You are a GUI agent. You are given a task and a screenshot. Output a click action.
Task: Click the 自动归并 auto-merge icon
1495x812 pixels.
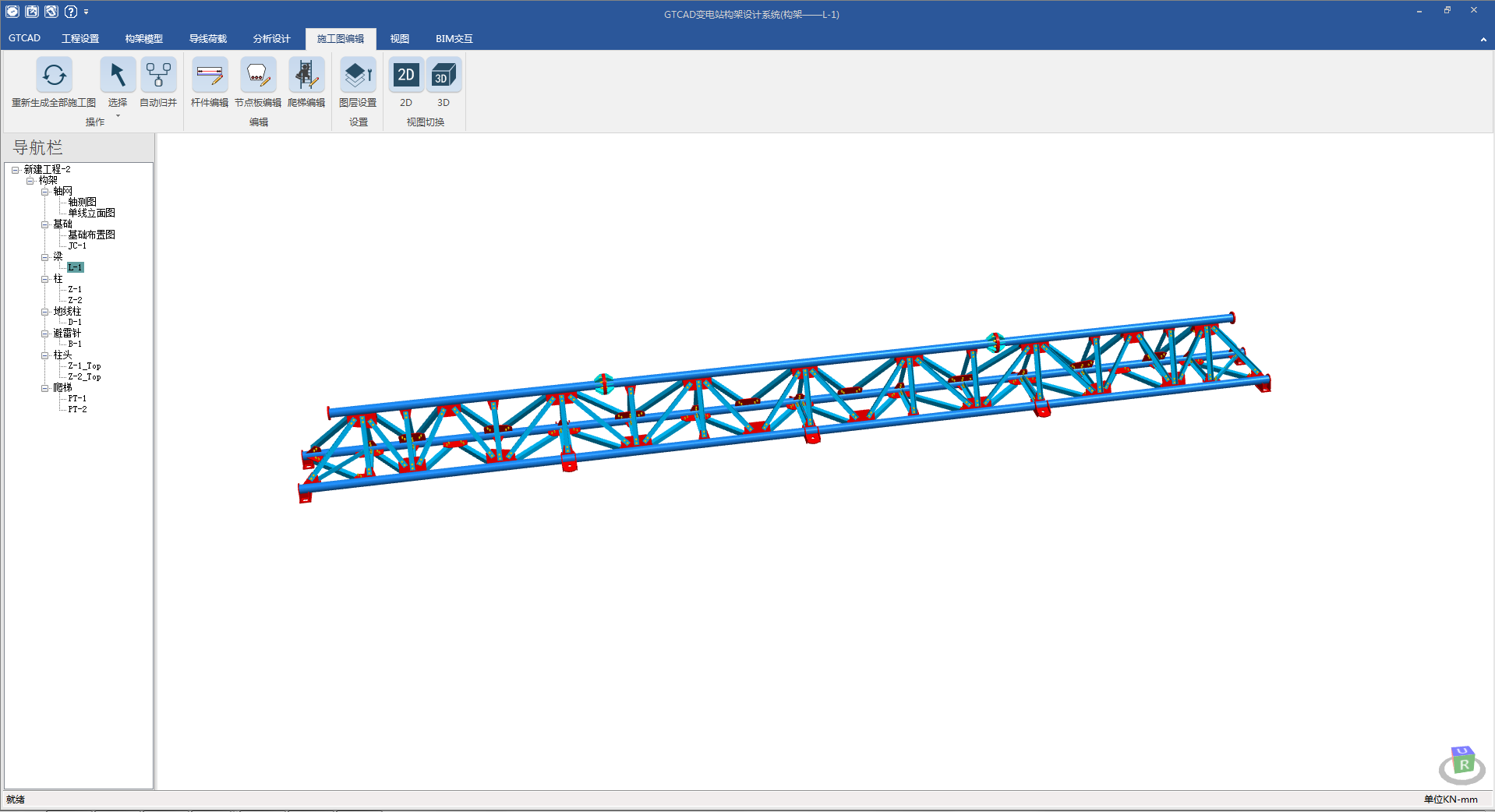[x=158, y=76]
